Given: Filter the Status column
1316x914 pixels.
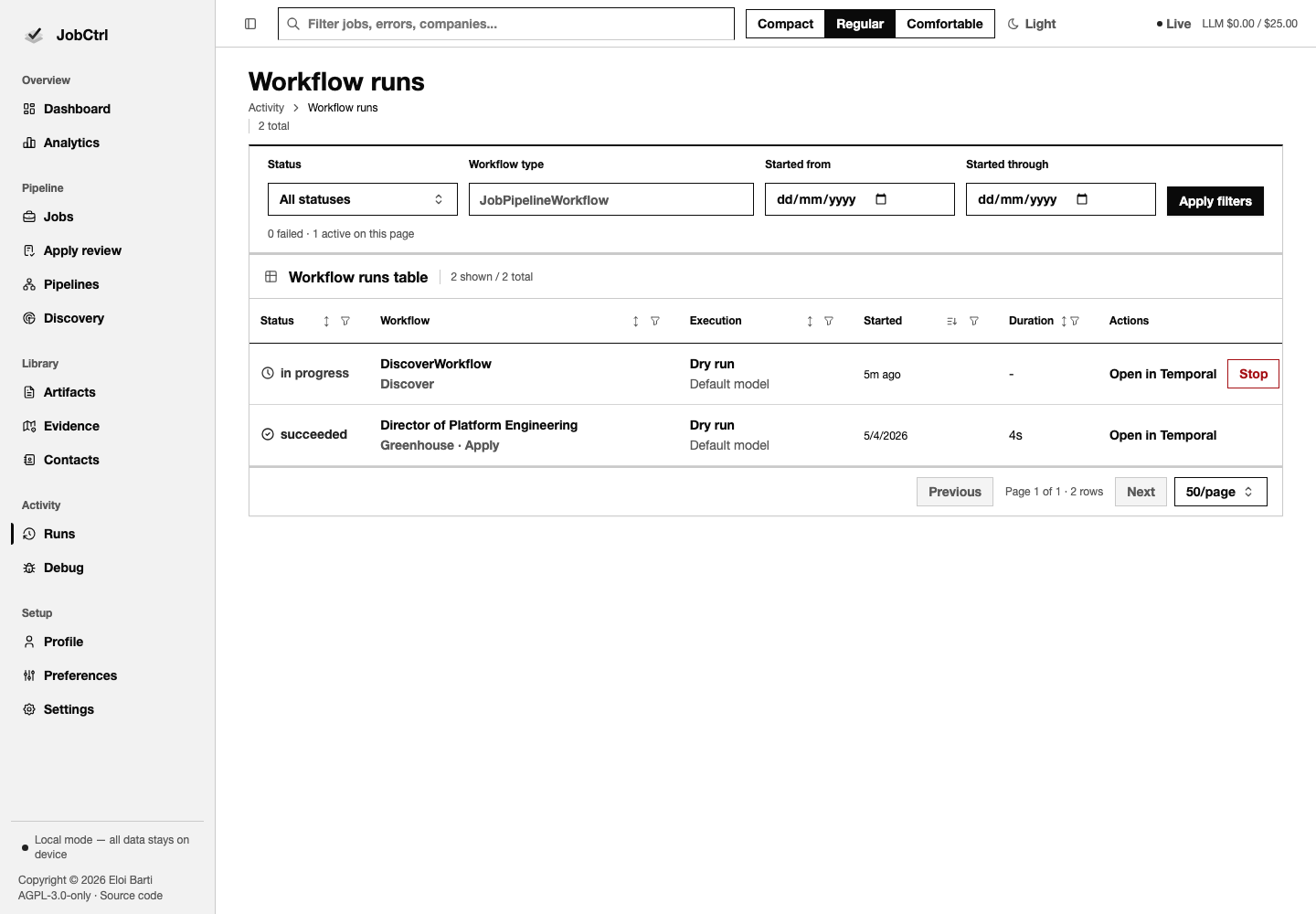Looking at the screenshot, I should click(x=345, y=321).
